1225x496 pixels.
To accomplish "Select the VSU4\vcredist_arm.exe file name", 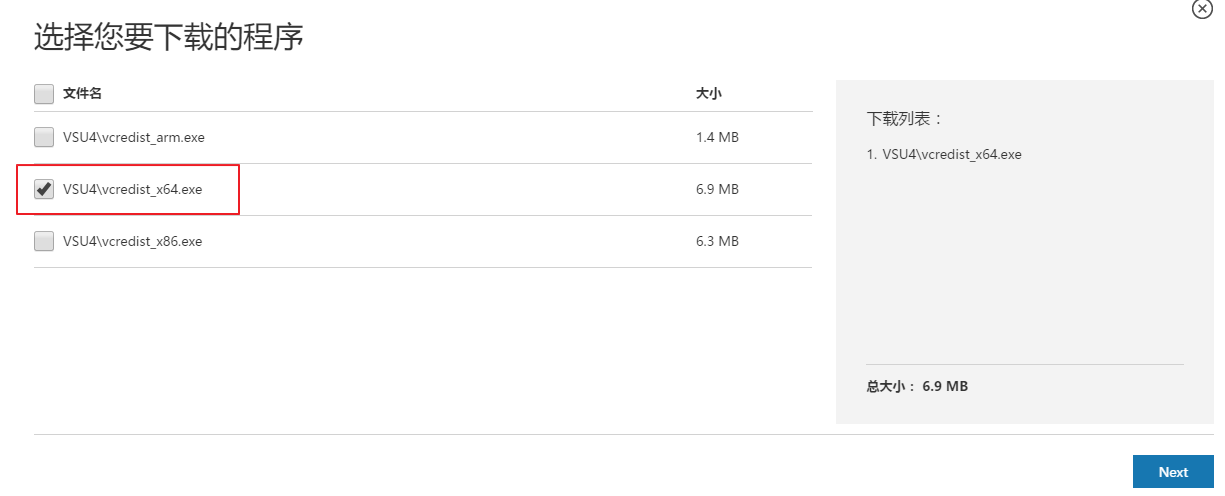I will coord(134,138).
